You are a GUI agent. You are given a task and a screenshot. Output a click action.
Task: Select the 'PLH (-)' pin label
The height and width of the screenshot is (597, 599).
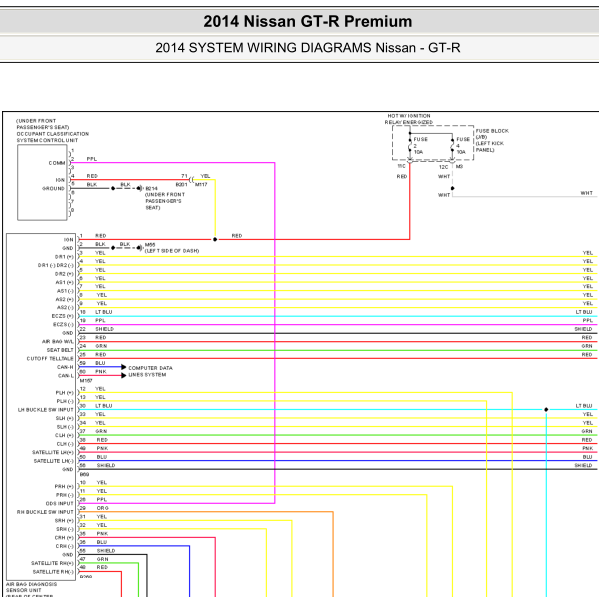[65, 401]
